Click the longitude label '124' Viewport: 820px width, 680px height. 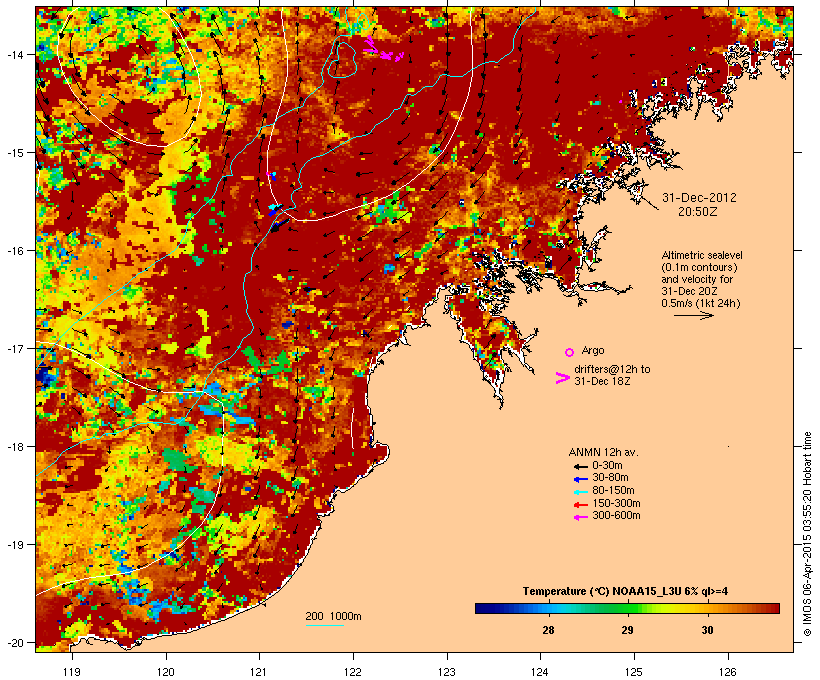pyautogui.click(x=540, y=672)
